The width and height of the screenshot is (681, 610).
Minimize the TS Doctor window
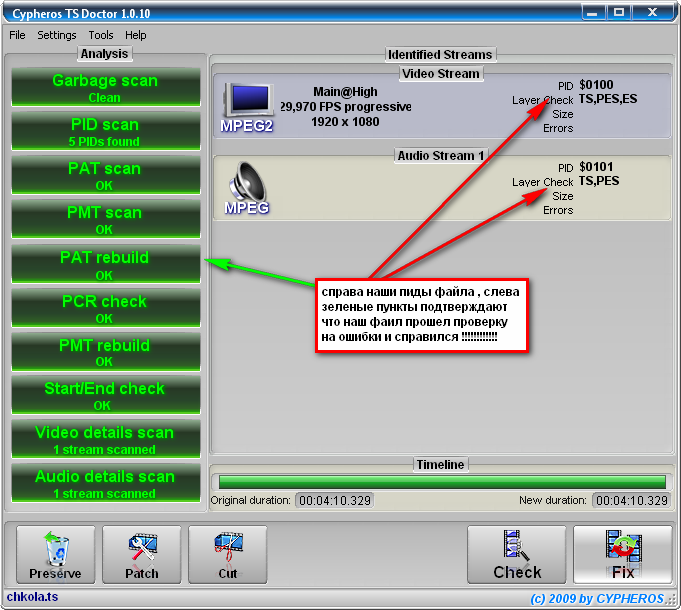[593, 13]
